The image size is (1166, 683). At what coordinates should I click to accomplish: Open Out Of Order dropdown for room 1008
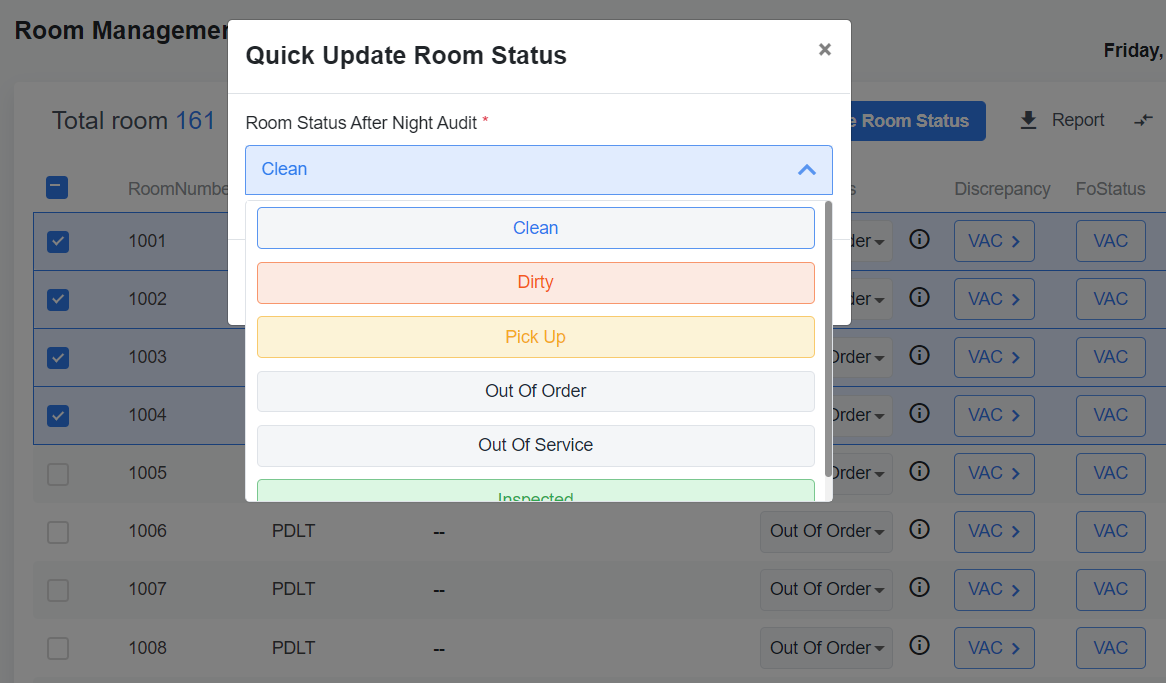click(826, 648)
